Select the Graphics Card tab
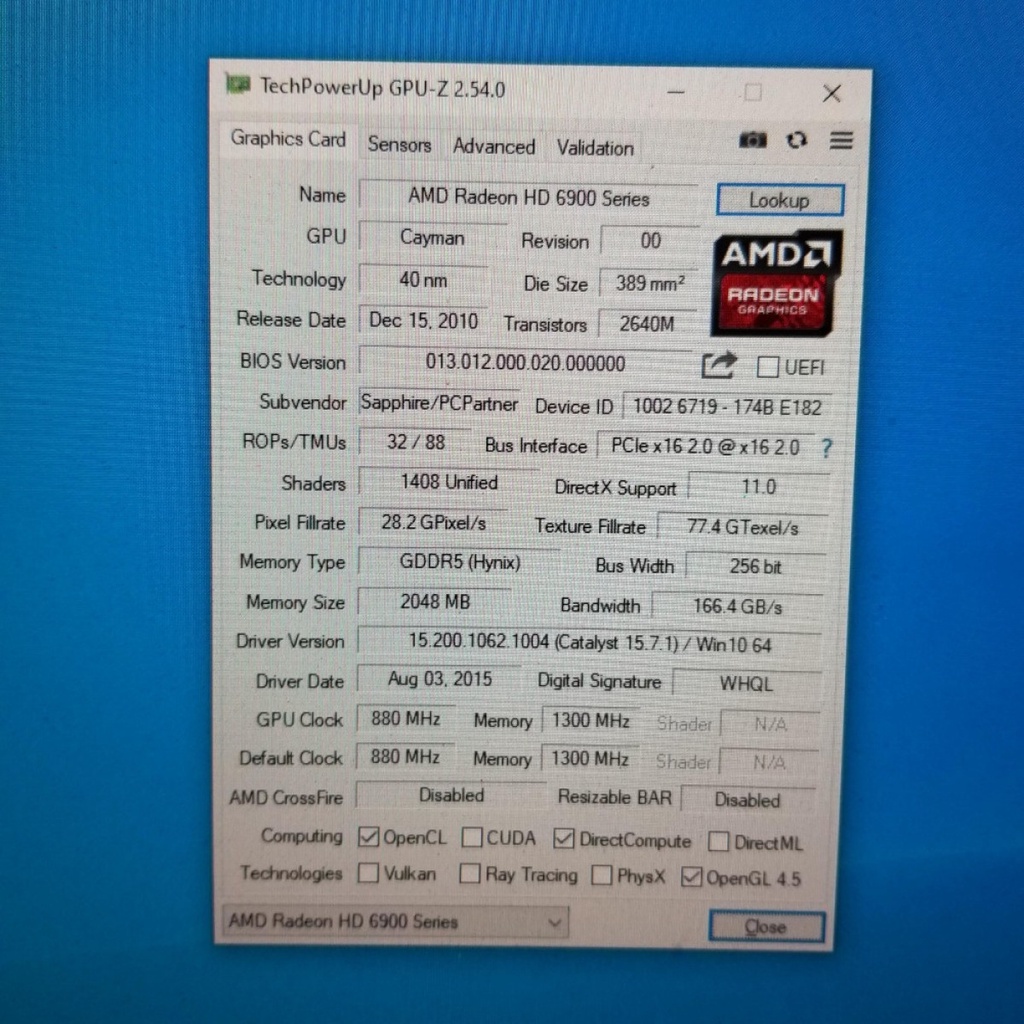 288,139
